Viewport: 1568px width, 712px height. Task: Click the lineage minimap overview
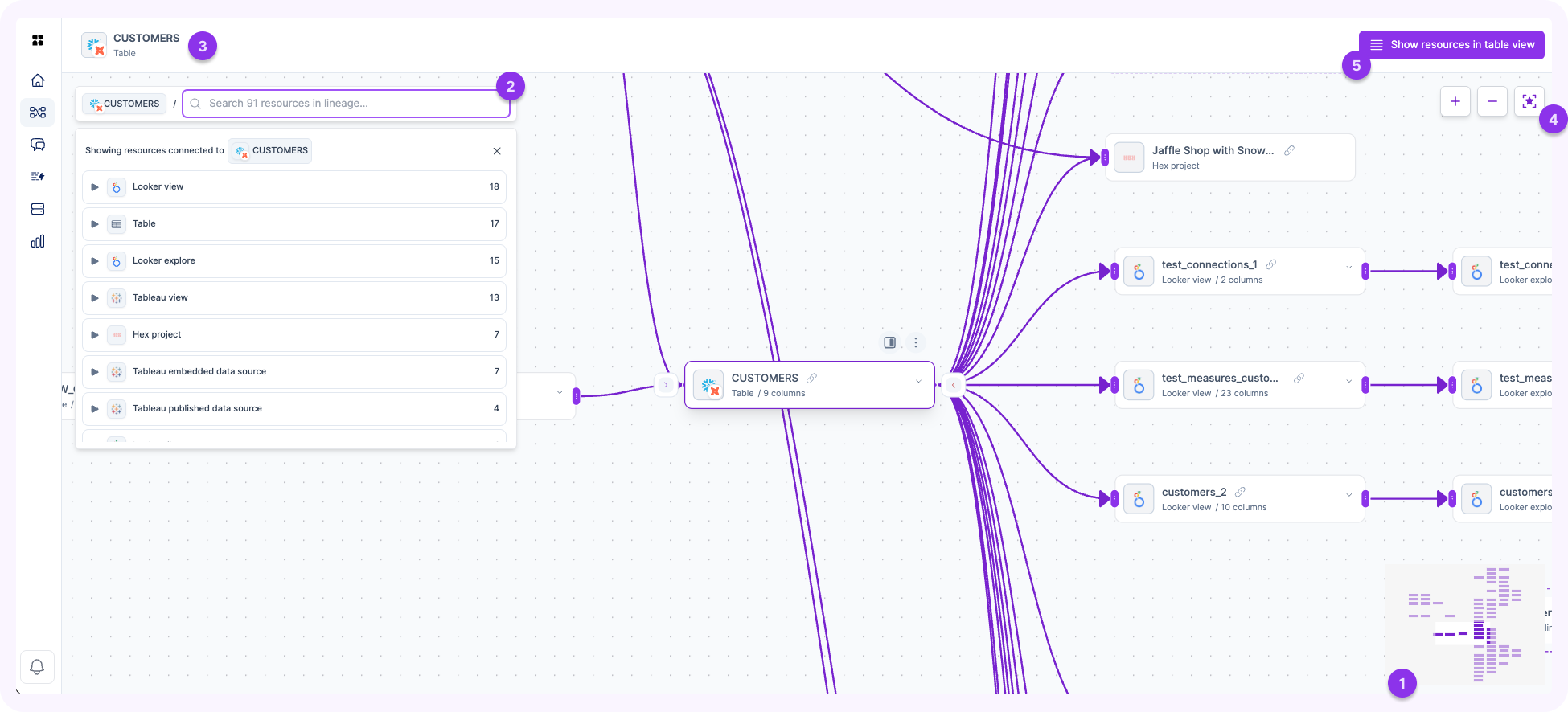coord(1465,624)
